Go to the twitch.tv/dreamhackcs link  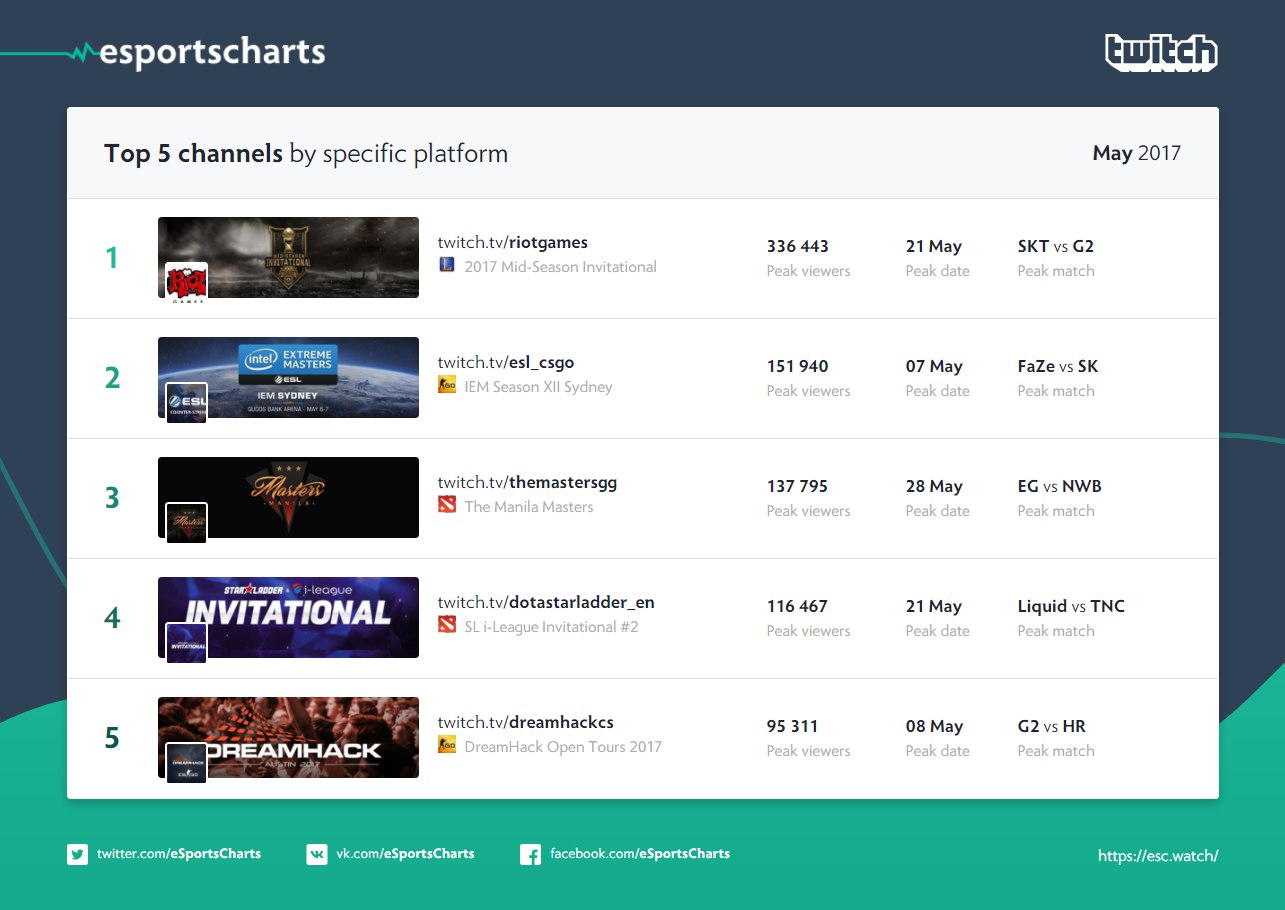[526, 722]
